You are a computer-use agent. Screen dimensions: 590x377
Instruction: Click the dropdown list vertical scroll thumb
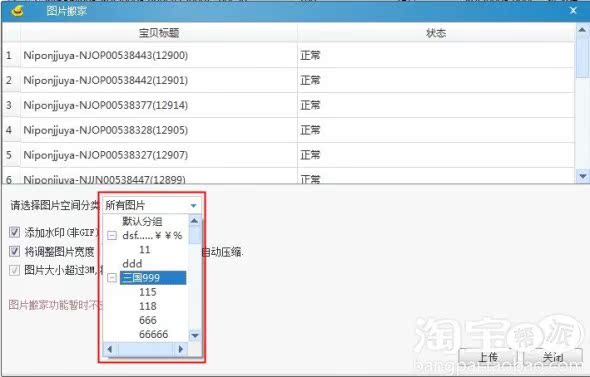(195, 235)
